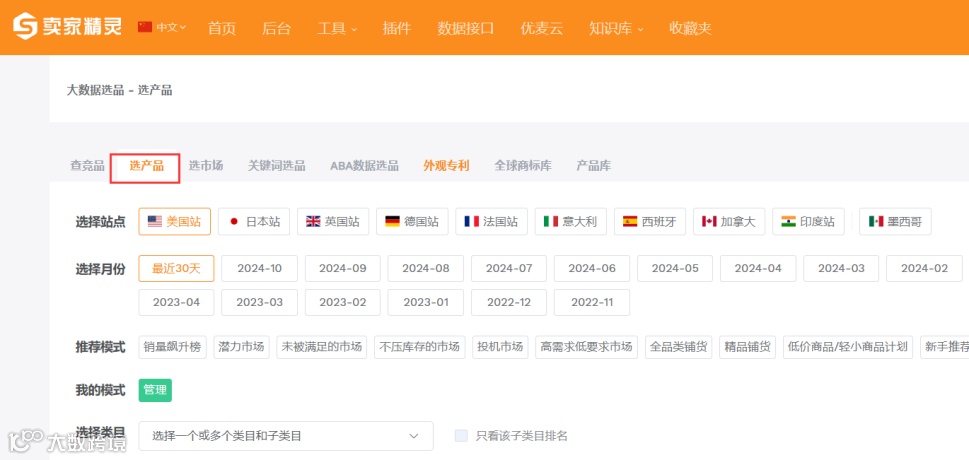
Task: Choose month 2024-05
Action: pyautogui.click(x=675, y=268)
